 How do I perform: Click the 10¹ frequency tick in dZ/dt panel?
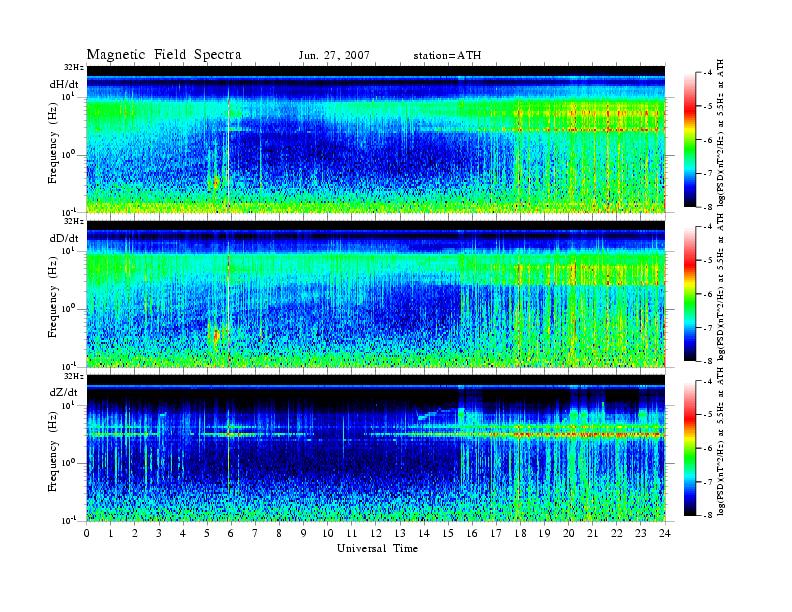pos(69,405)
